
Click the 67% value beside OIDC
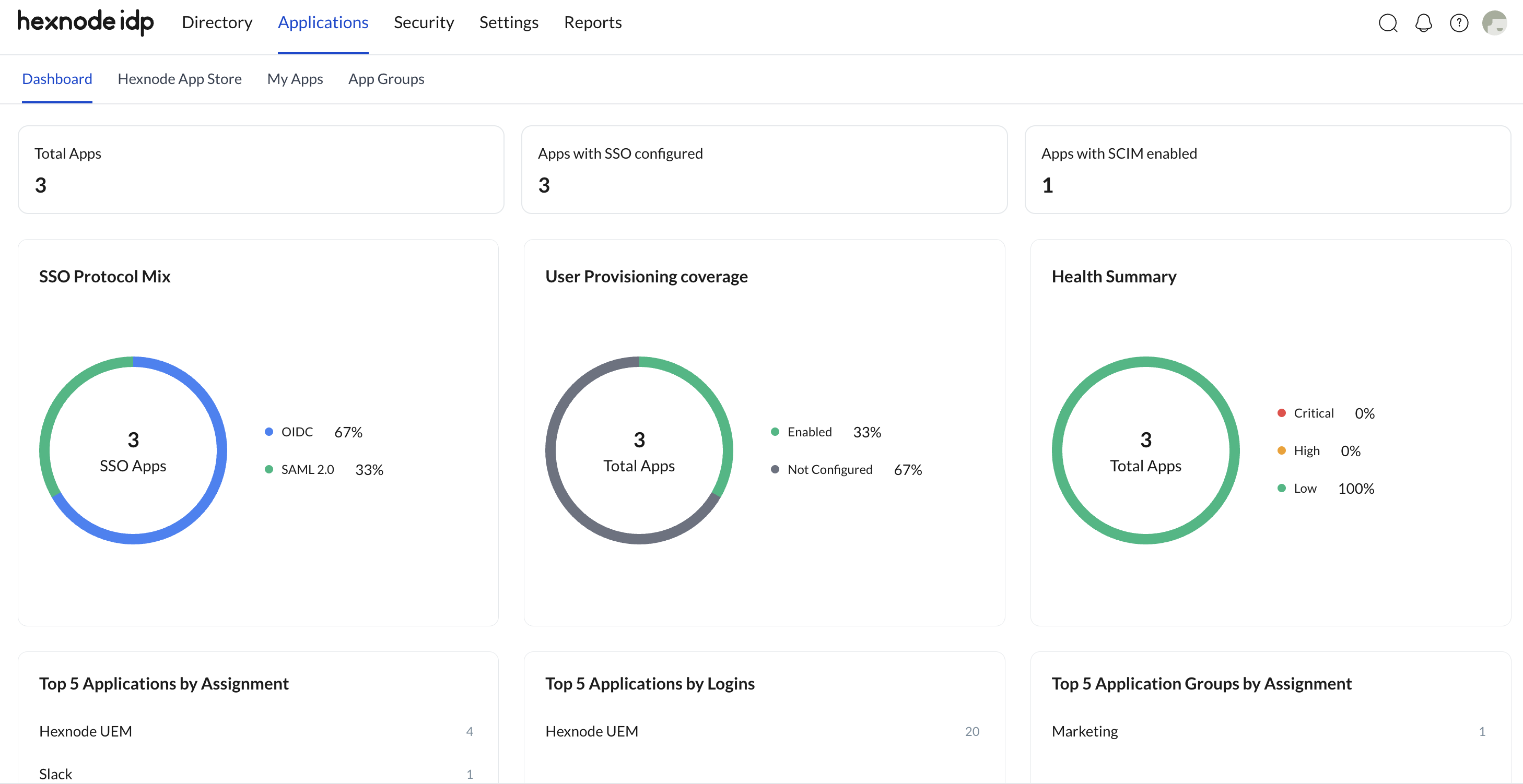pyautogui.click(x=348, y=432)
